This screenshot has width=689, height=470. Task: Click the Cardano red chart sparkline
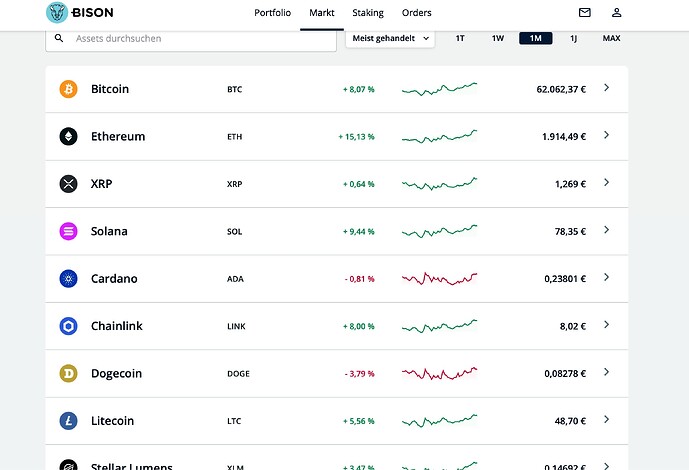coord(439,278)
